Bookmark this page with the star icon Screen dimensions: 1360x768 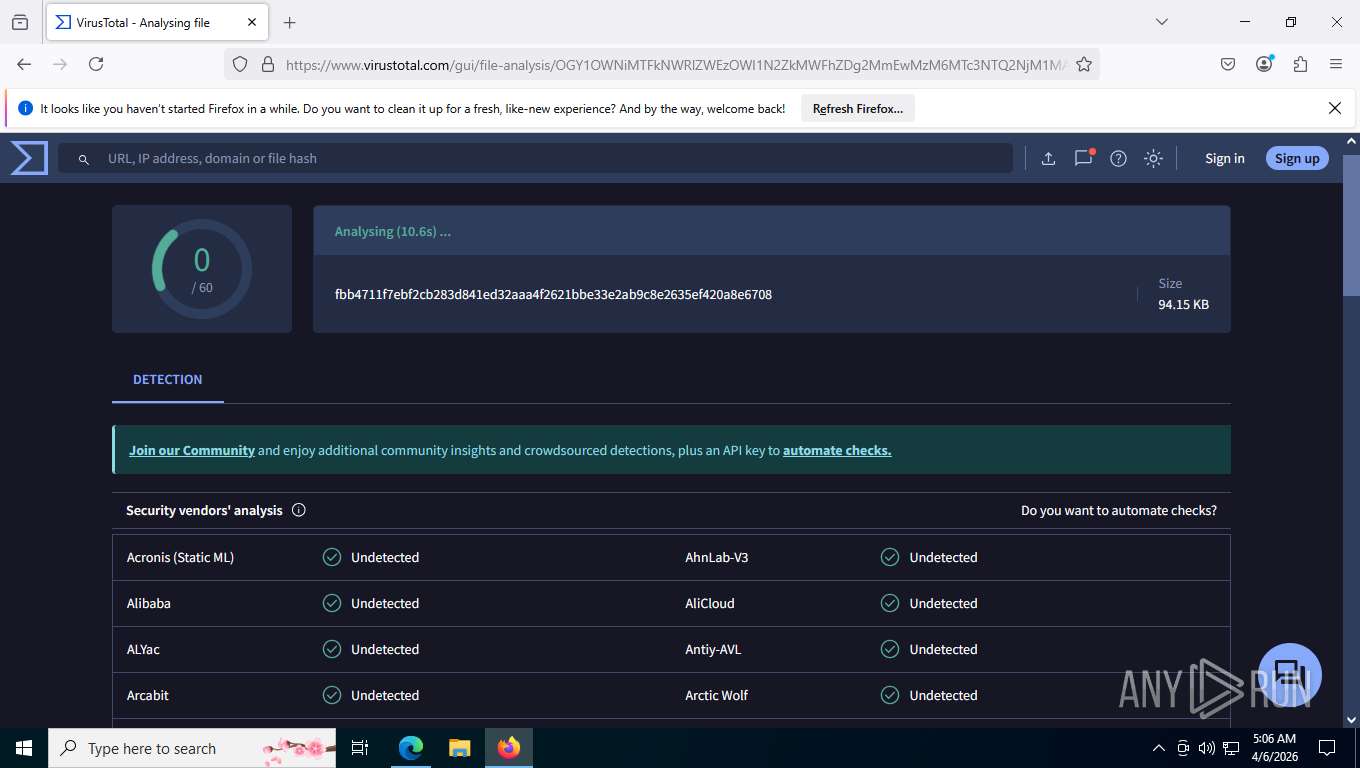coord(1084,64)
